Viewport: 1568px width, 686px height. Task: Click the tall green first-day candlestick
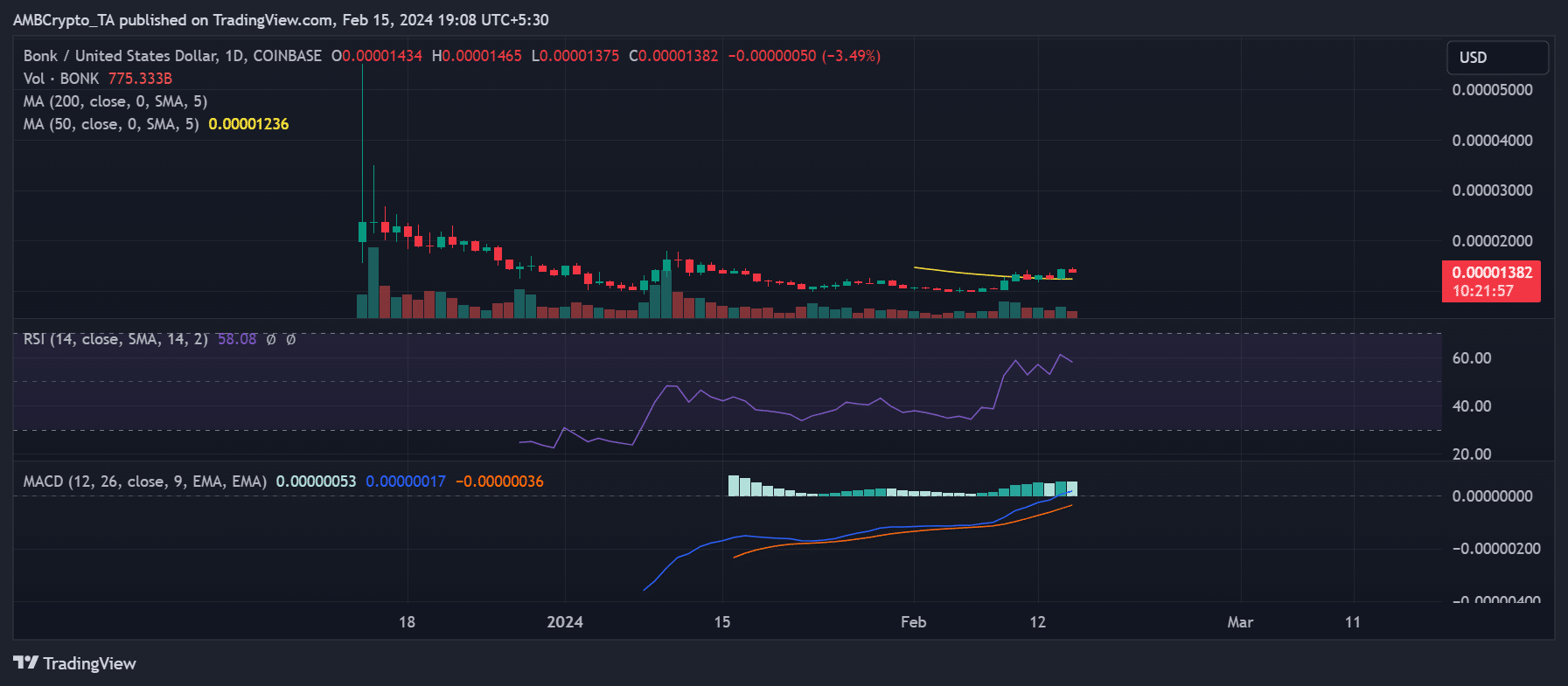tap(362, 231)
